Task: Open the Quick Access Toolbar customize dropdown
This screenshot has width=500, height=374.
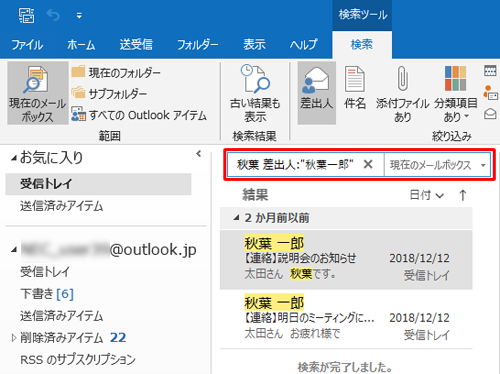Action: 79,16
